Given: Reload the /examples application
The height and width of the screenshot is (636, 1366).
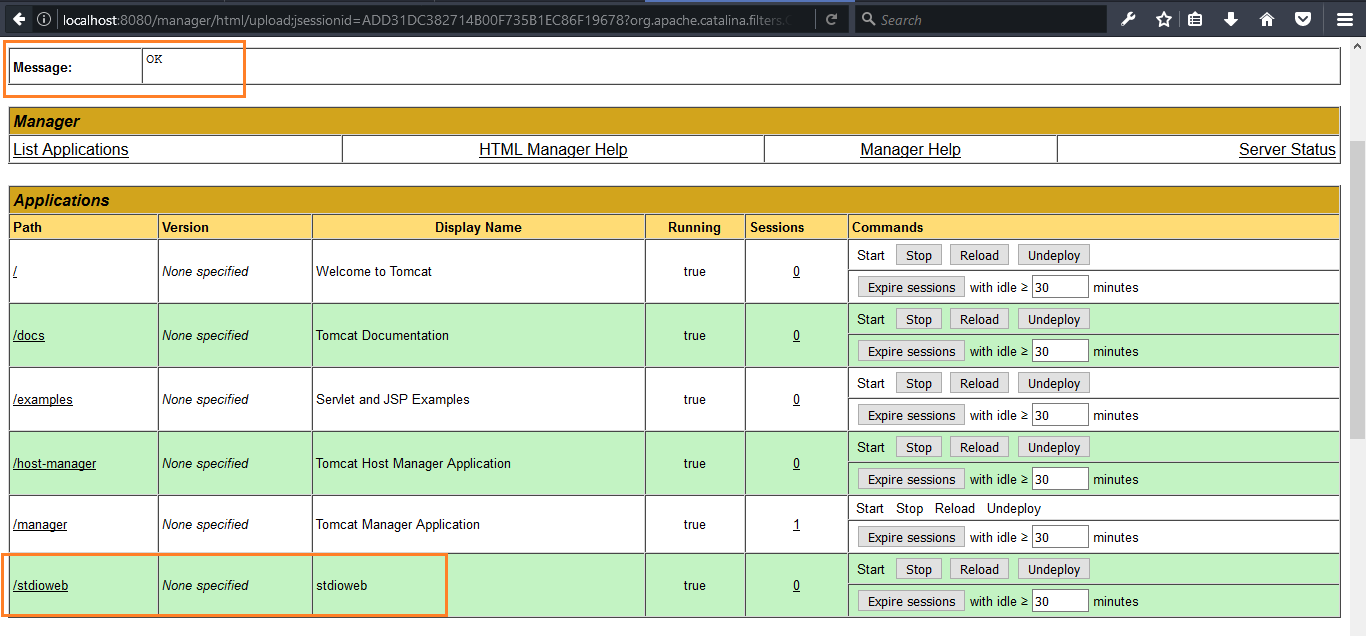Looking at the screenshot, I should click(979, 383).
